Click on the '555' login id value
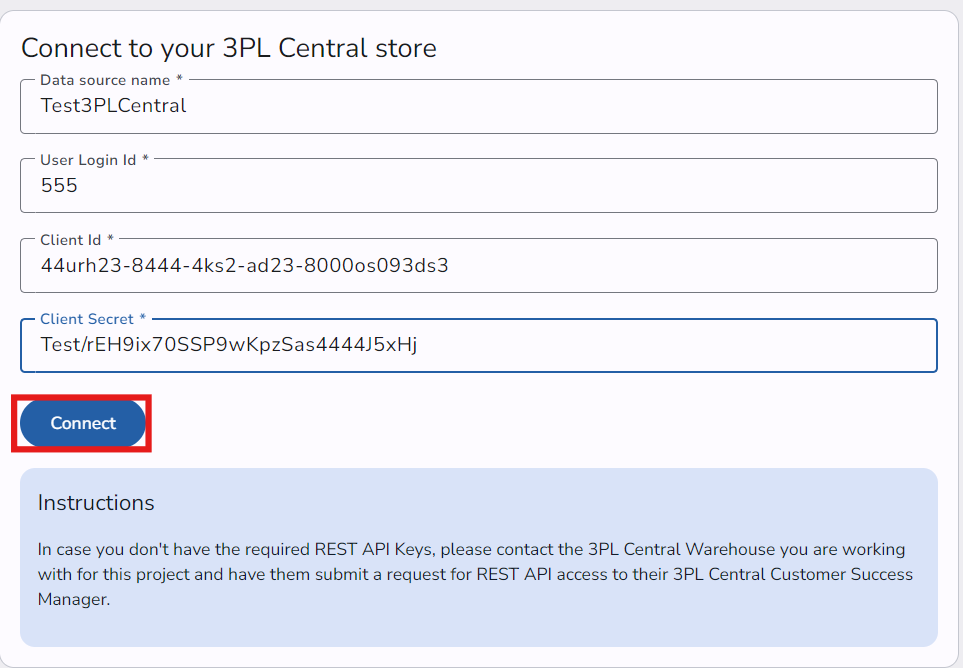This screenshot has height=668, width=963. click(59, 186)
